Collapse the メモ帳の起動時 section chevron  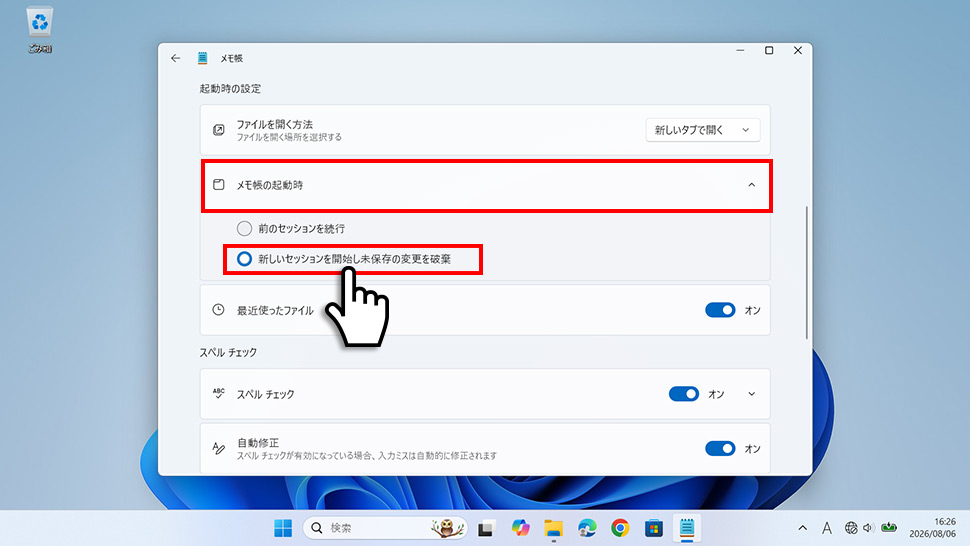[x=752, y=185]
